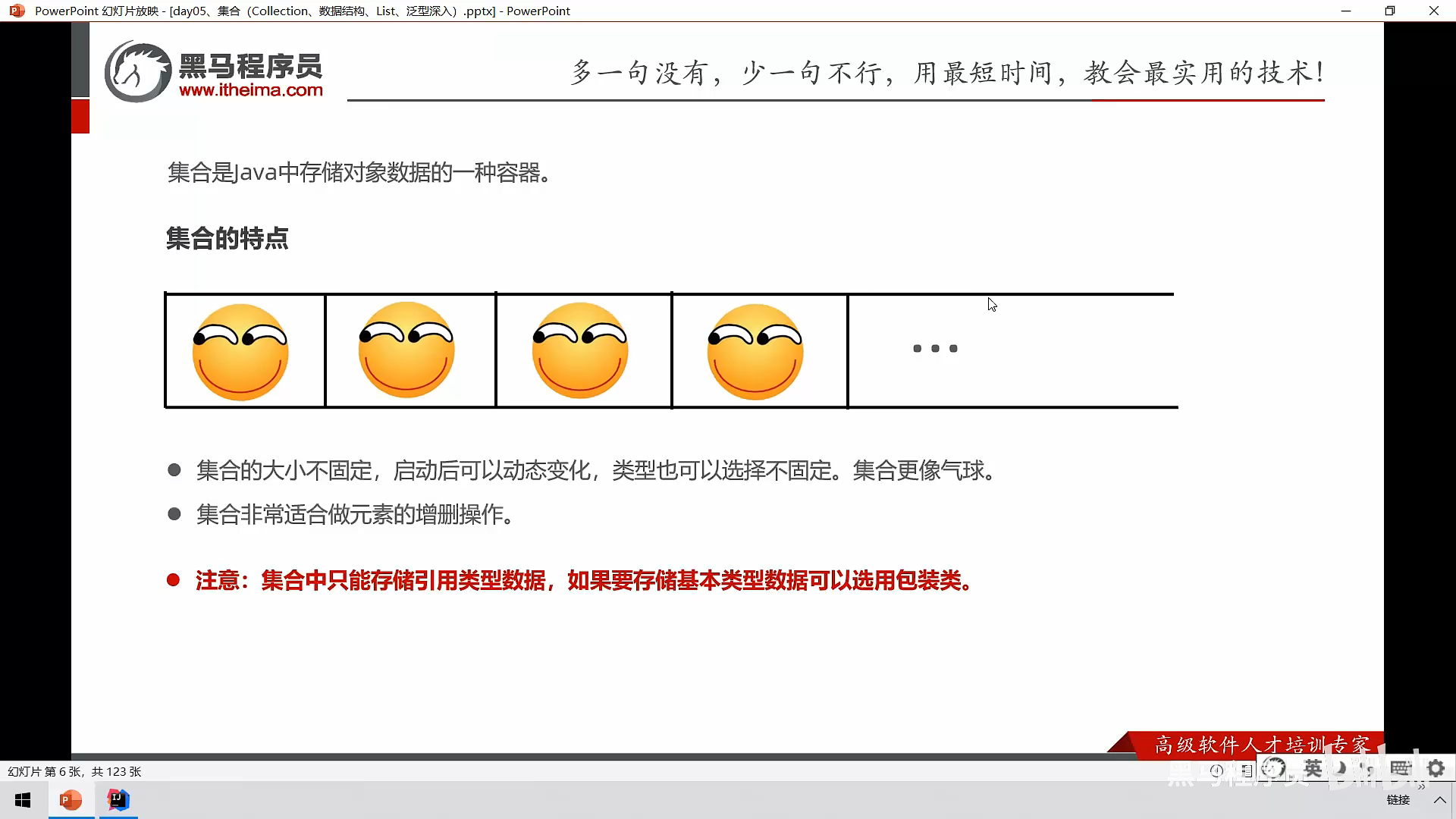Restore down the PowerPoint window
This screenshot has height=819, width=1456.
(x=1389, y=11)
